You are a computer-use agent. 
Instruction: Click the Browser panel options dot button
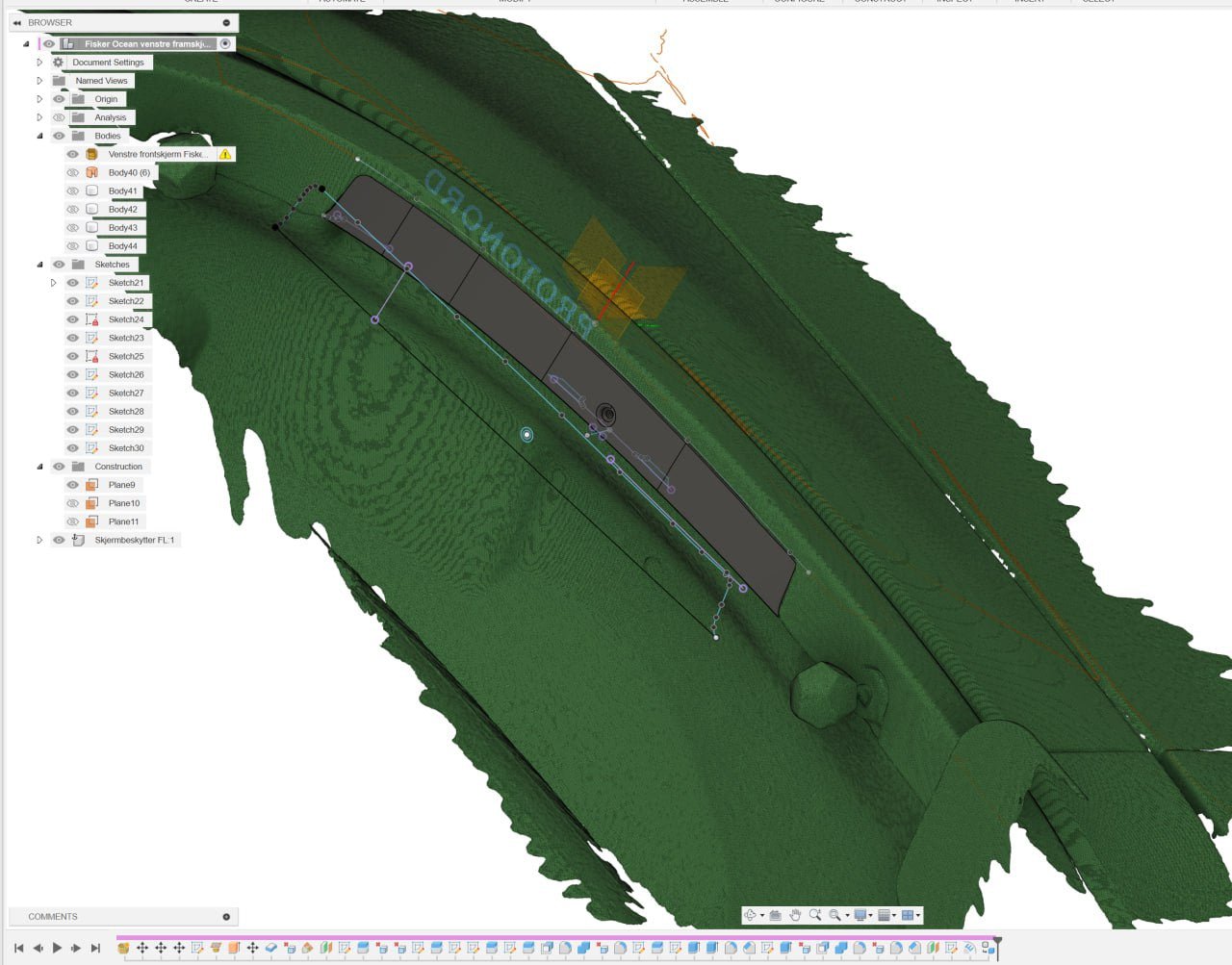point(226,22)
